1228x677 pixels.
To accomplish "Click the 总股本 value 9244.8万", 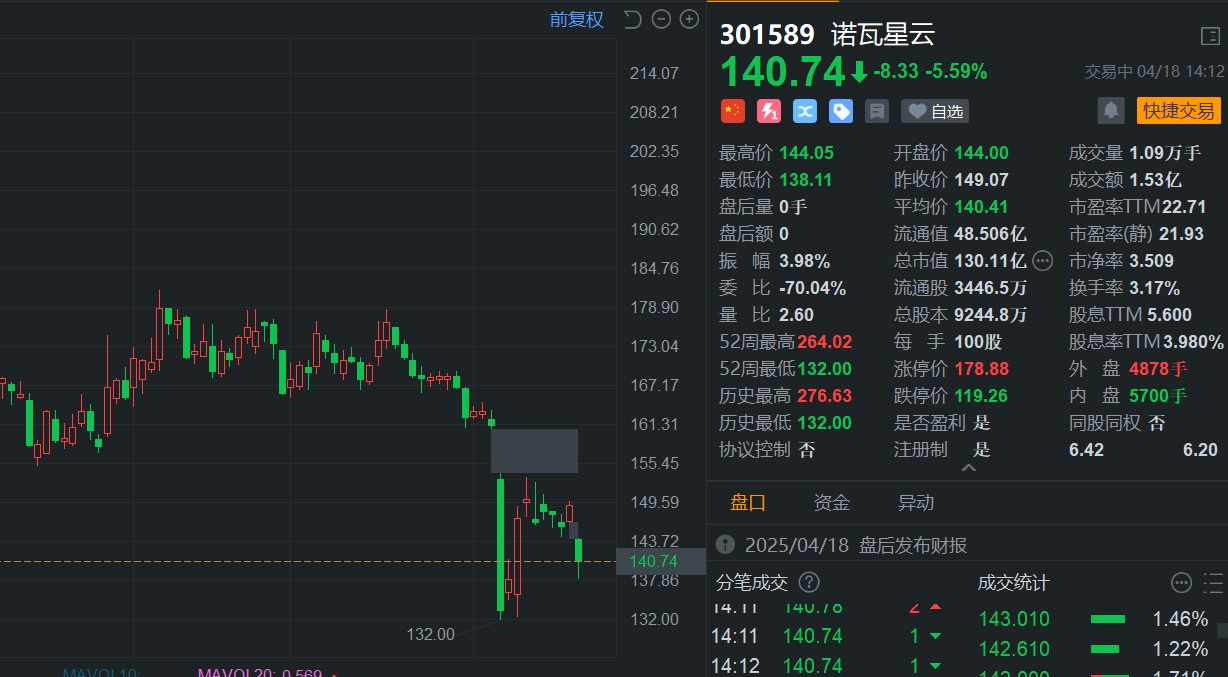I will coord(990,314).
